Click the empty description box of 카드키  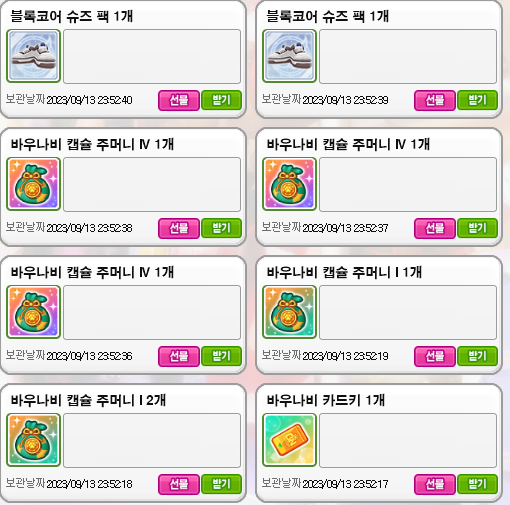tap(408, 440)
